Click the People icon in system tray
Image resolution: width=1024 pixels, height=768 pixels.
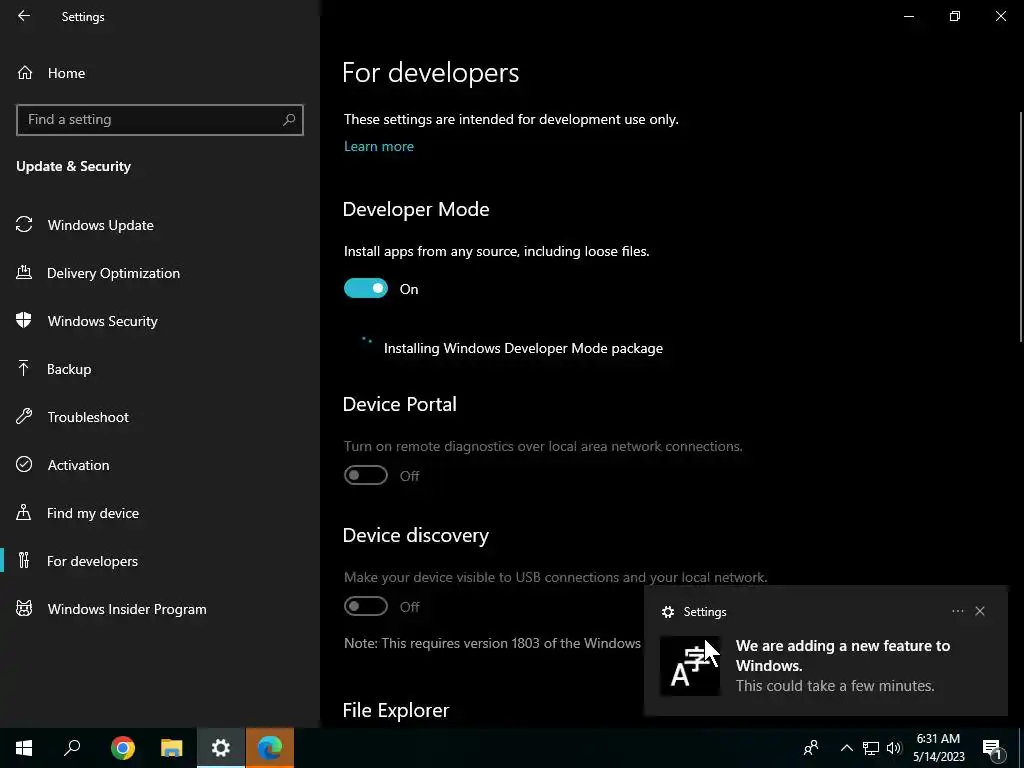pyautogui.click(x=811, y=748)
